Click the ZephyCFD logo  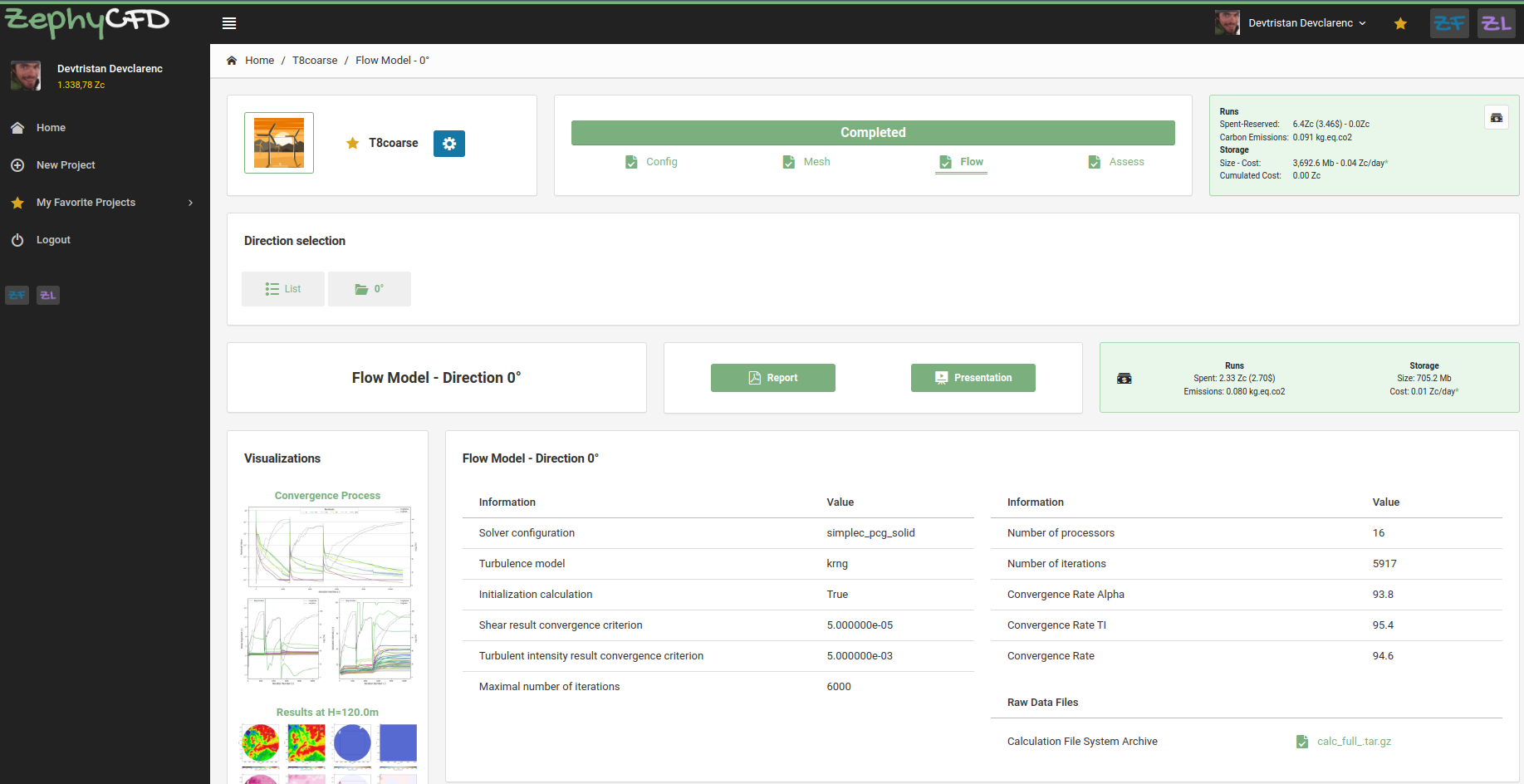click(x=87, y=22)
